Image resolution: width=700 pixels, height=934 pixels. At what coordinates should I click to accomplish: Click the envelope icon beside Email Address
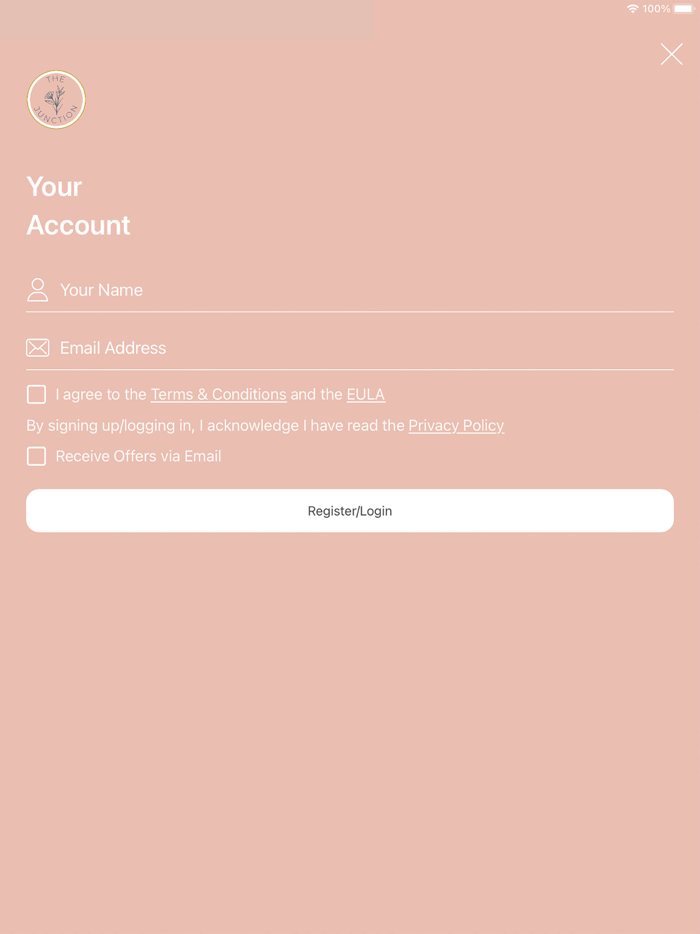click(x=37, y=347)
